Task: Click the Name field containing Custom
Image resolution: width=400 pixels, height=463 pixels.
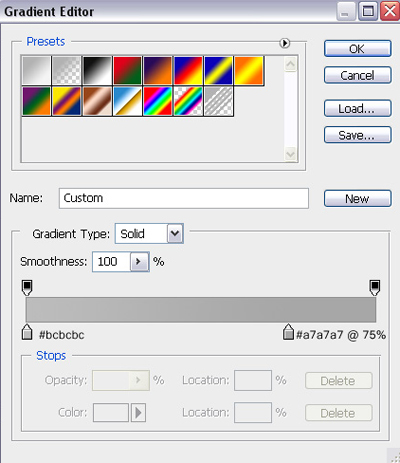Action: 184,198
